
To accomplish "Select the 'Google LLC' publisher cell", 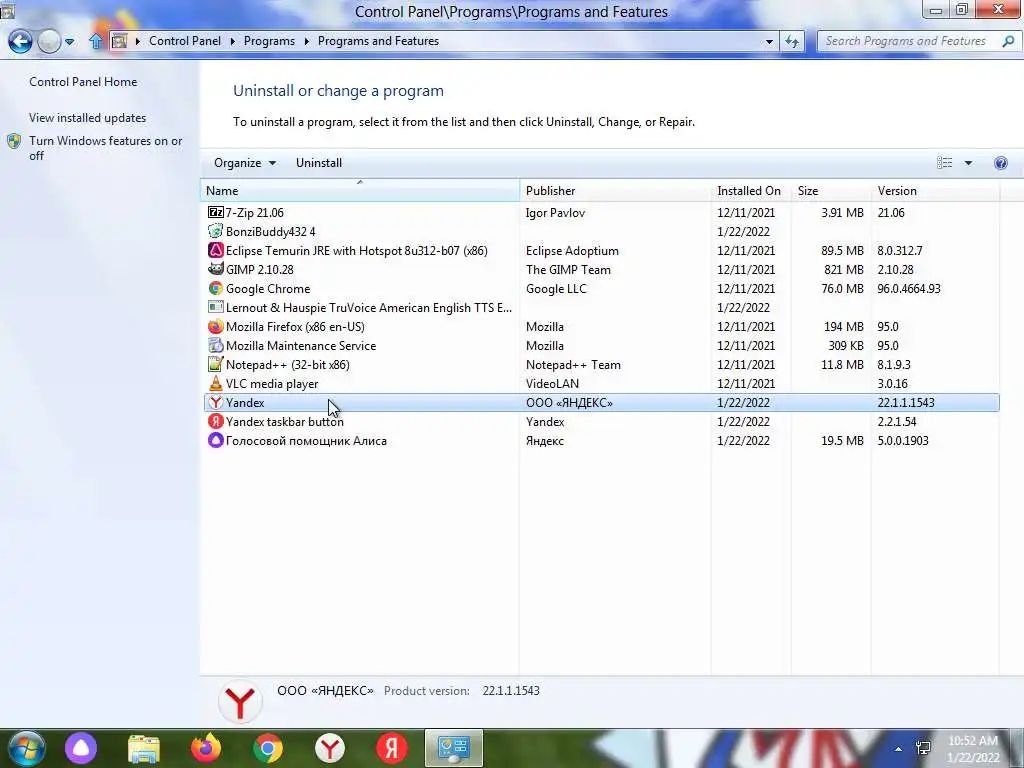I will [556, 288].
